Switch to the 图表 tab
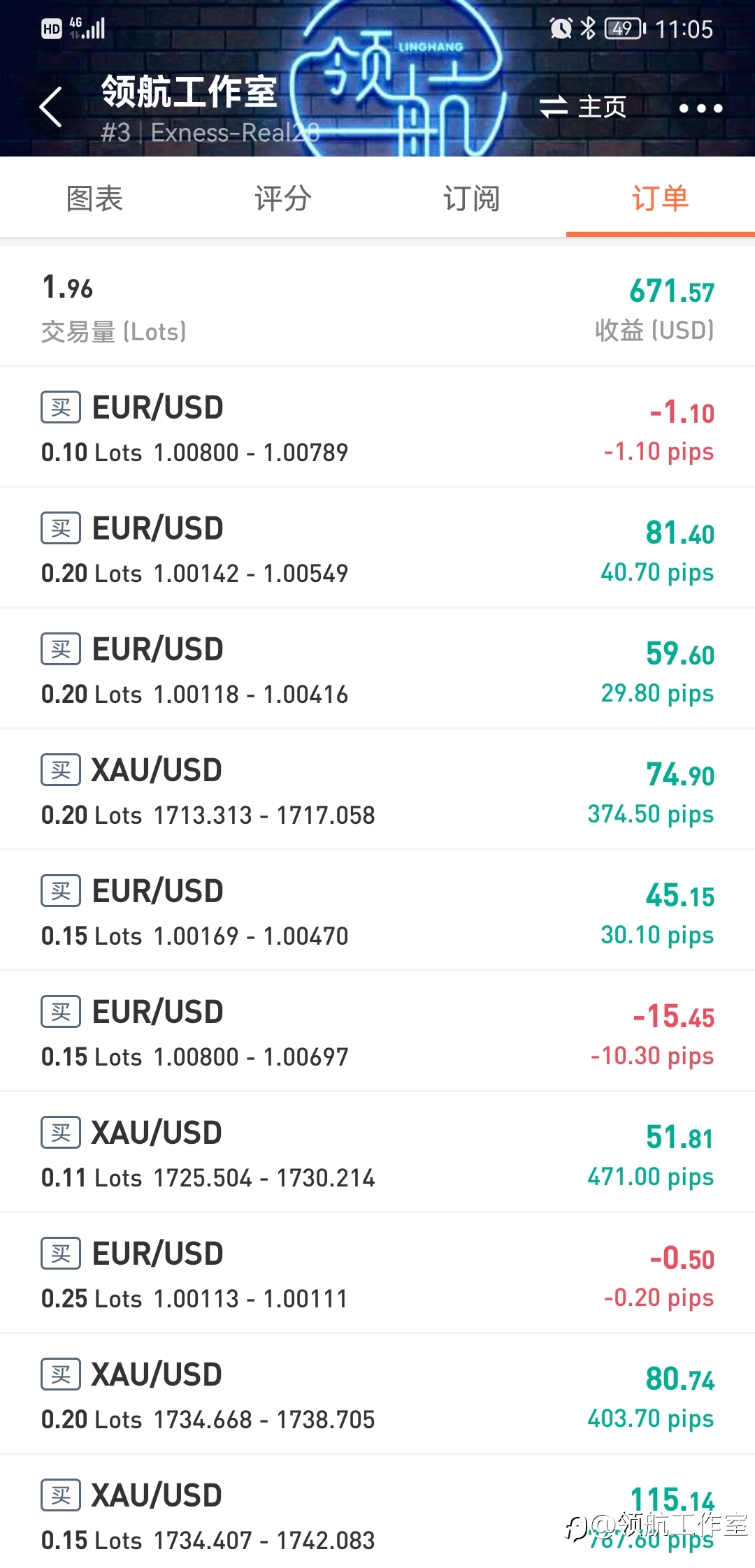The image size is (755, 1568). 94,198
